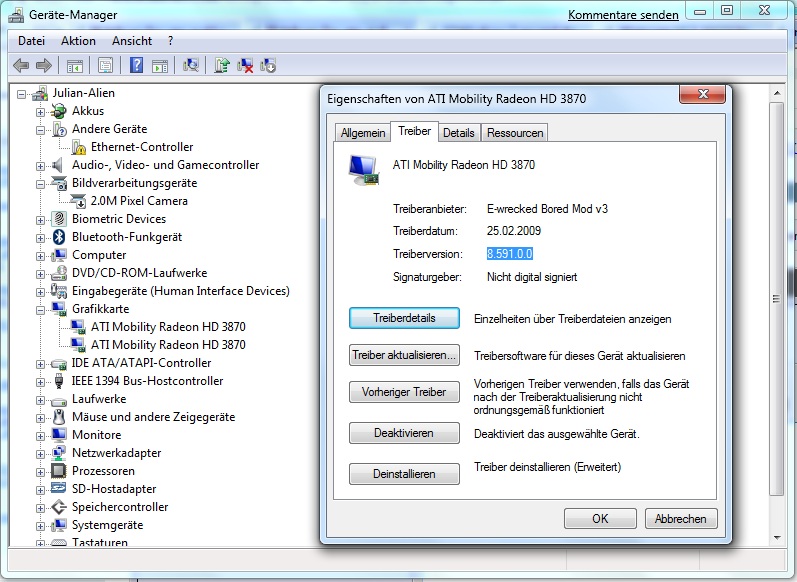Click the disable device toolbar icon
The width and height of the screenshot is (797, 582).
(x=268, y=65)
